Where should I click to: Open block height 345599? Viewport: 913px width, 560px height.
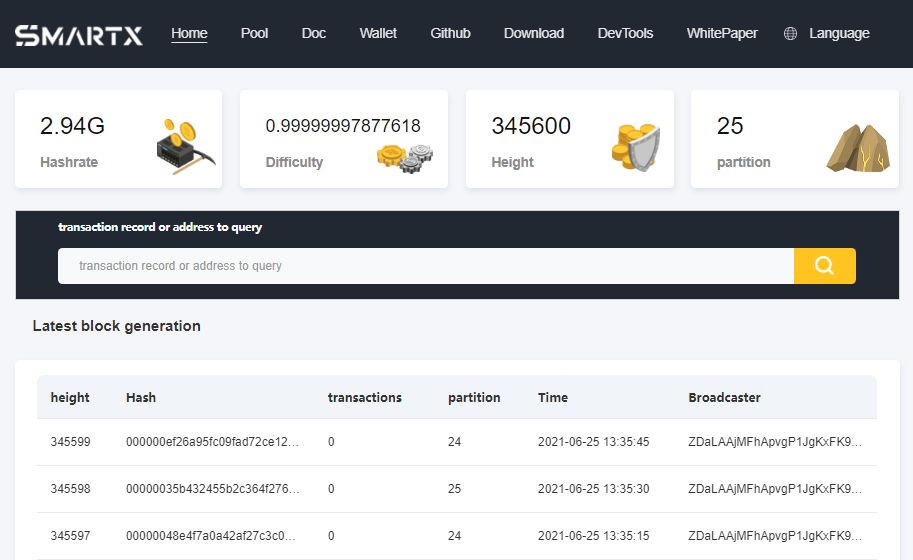point(70,442)
